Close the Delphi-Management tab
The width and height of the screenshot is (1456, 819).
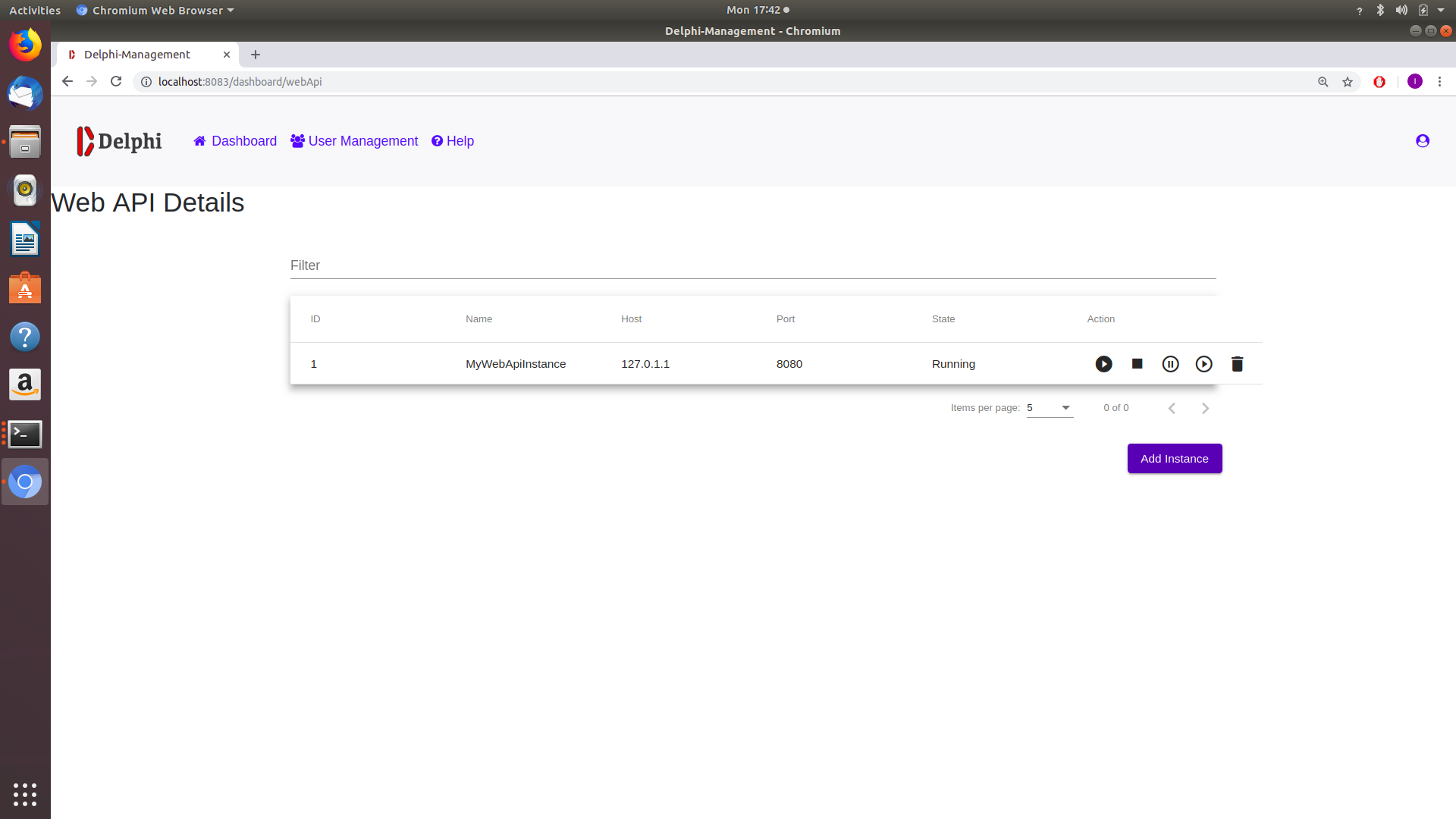(227, 55)
